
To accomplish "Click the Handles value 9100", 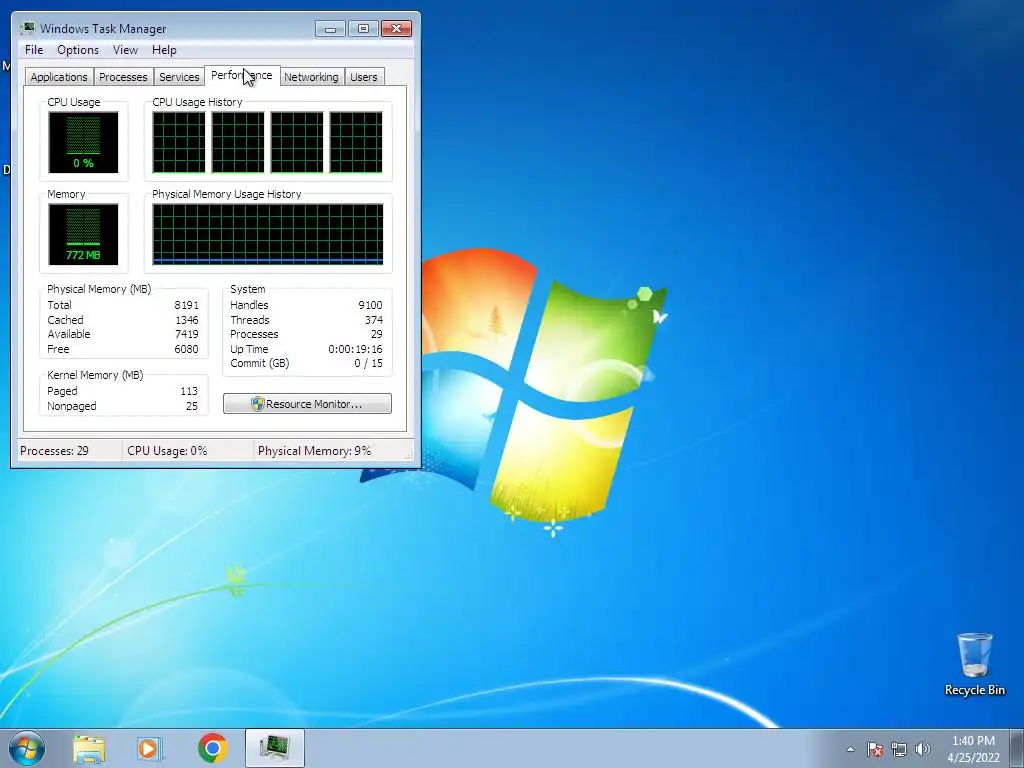I will point(370,305).
